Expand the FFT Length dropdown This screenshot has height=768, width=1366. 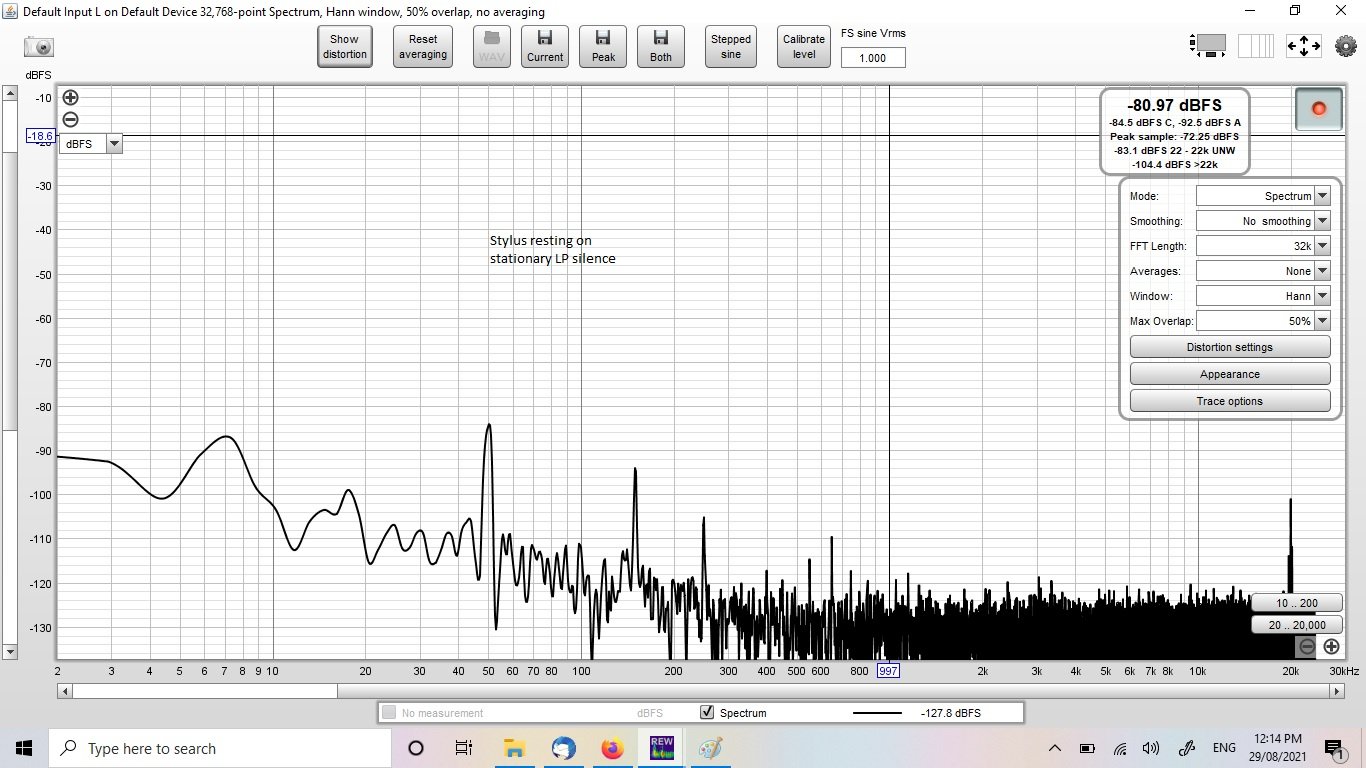[x=1263, y=246]
